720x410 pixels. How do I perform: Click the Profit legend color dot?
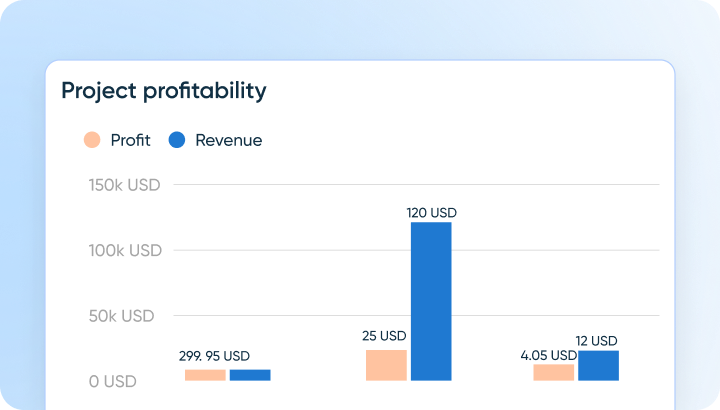click(x=92, y=140)
